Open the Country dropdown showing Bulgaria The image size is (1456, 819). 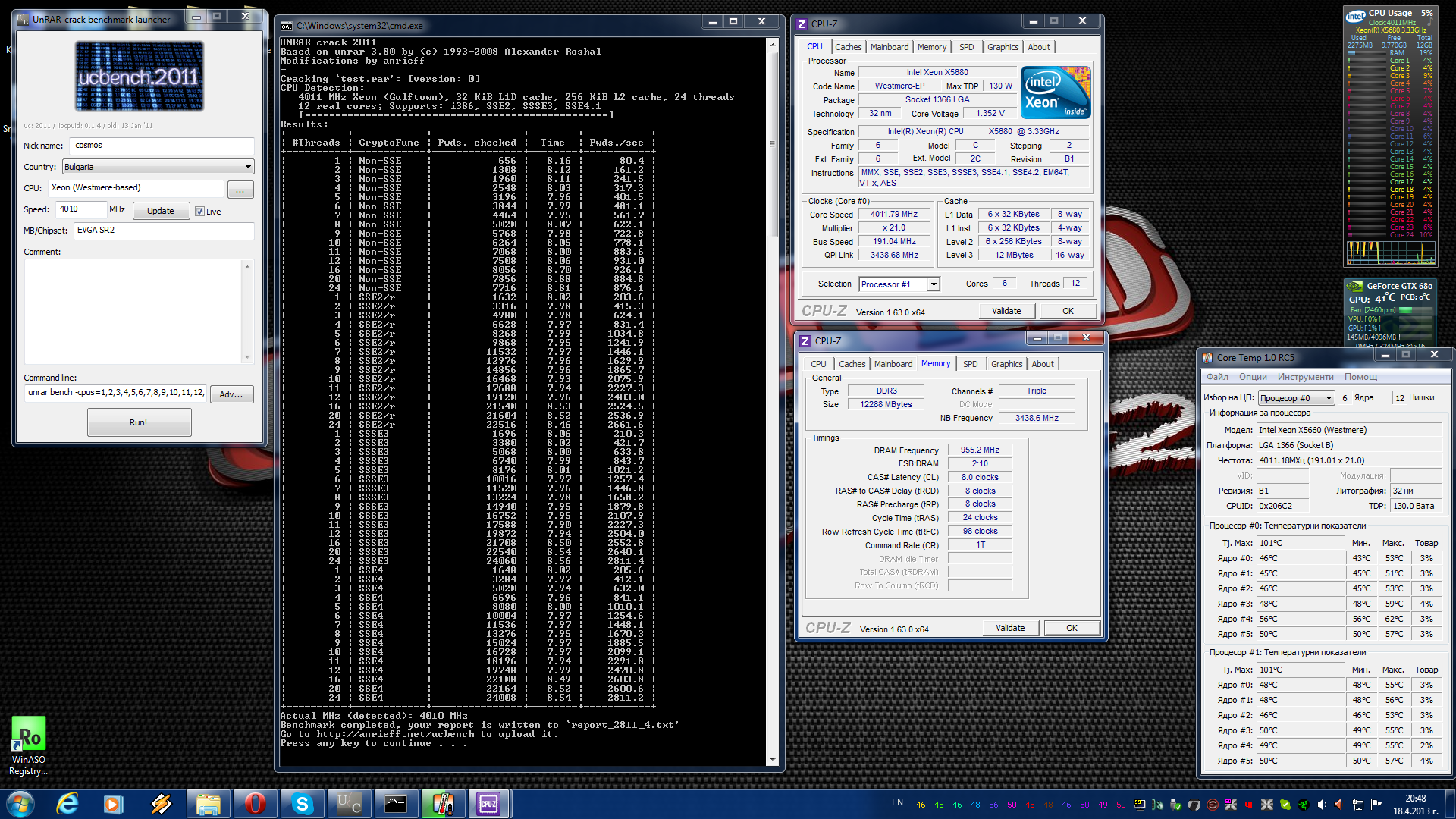(x=158, y=167)
